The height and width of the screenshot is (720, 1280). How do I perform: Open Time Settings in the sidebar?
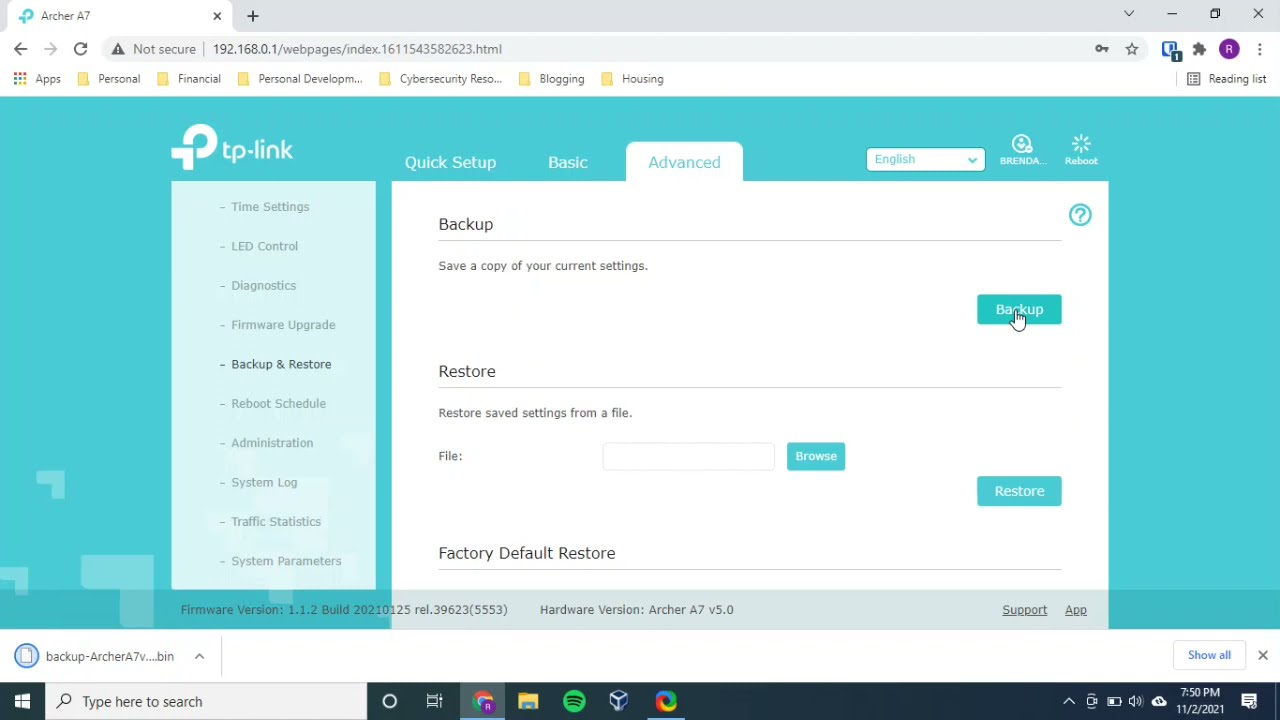coord(270,207)
